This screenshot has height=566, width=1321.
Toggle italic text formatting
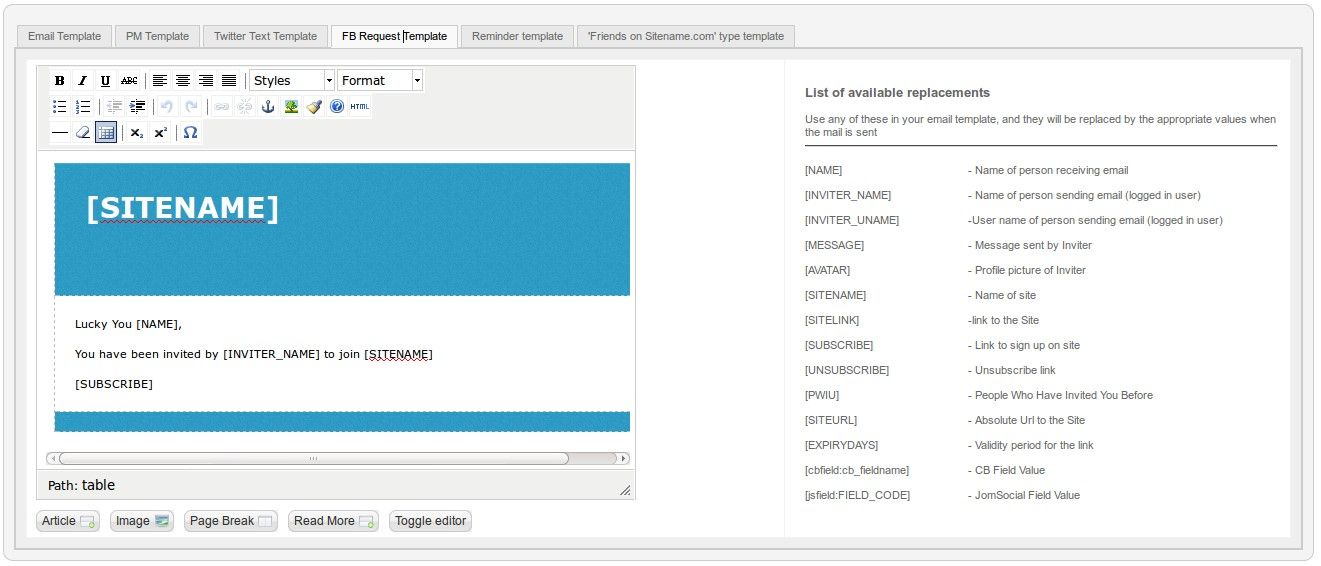click(x=83, y=81)
